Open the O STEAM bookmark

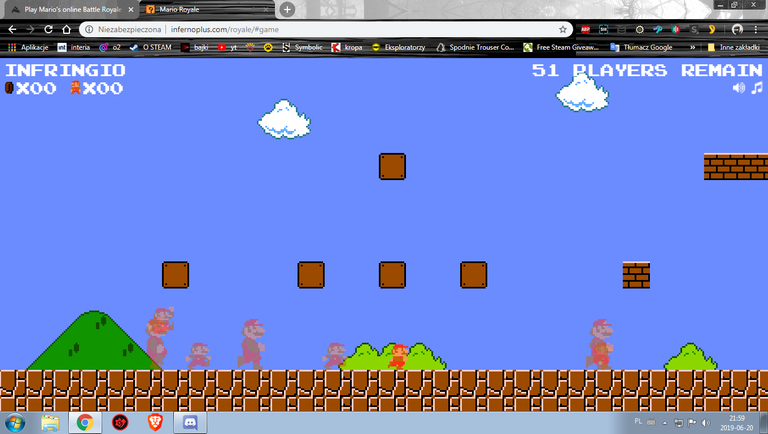point(150,47)
